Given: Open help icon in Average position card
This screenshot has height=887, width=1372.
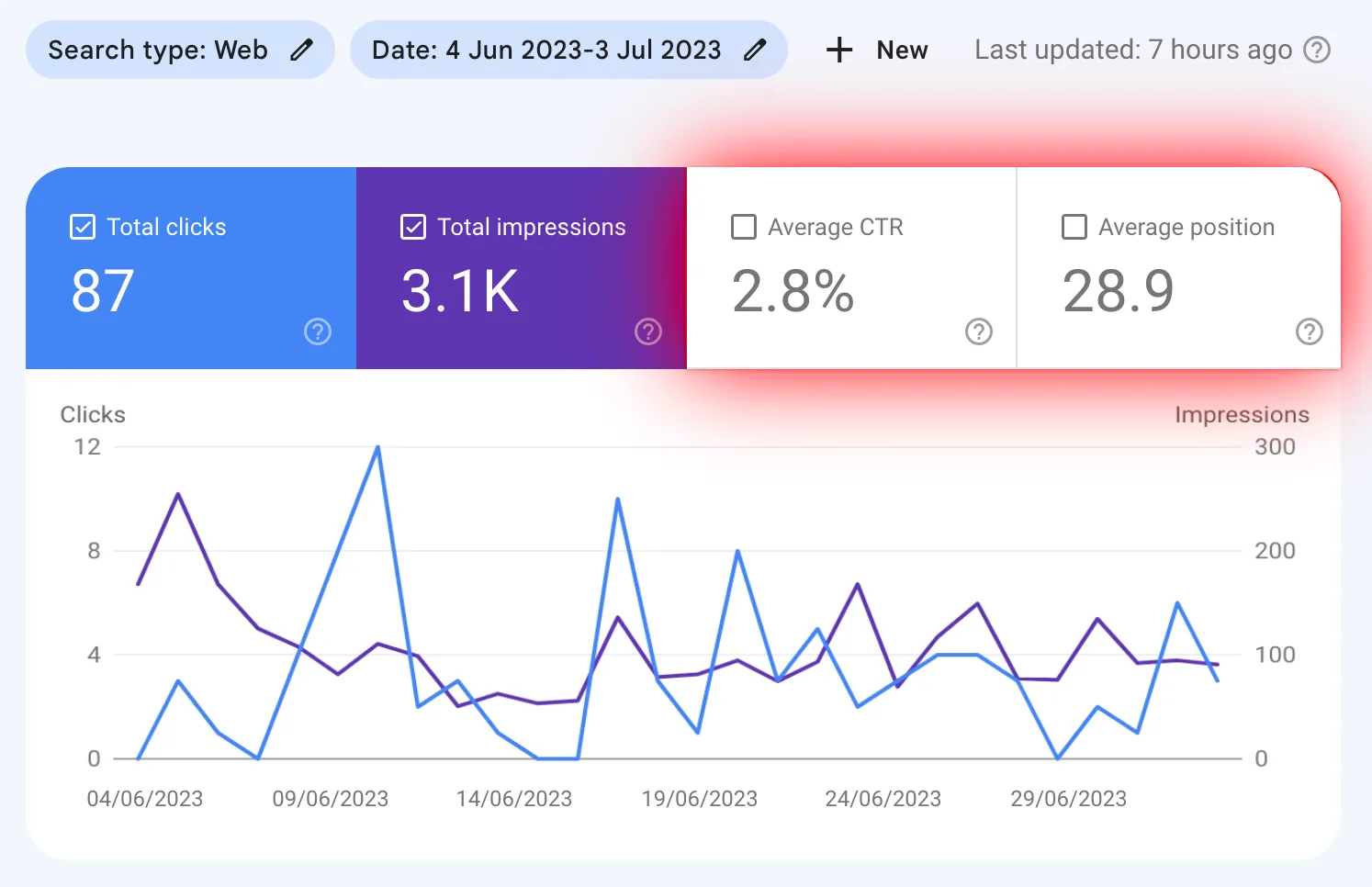Looking at the screenshot, I should point(1310,331).
